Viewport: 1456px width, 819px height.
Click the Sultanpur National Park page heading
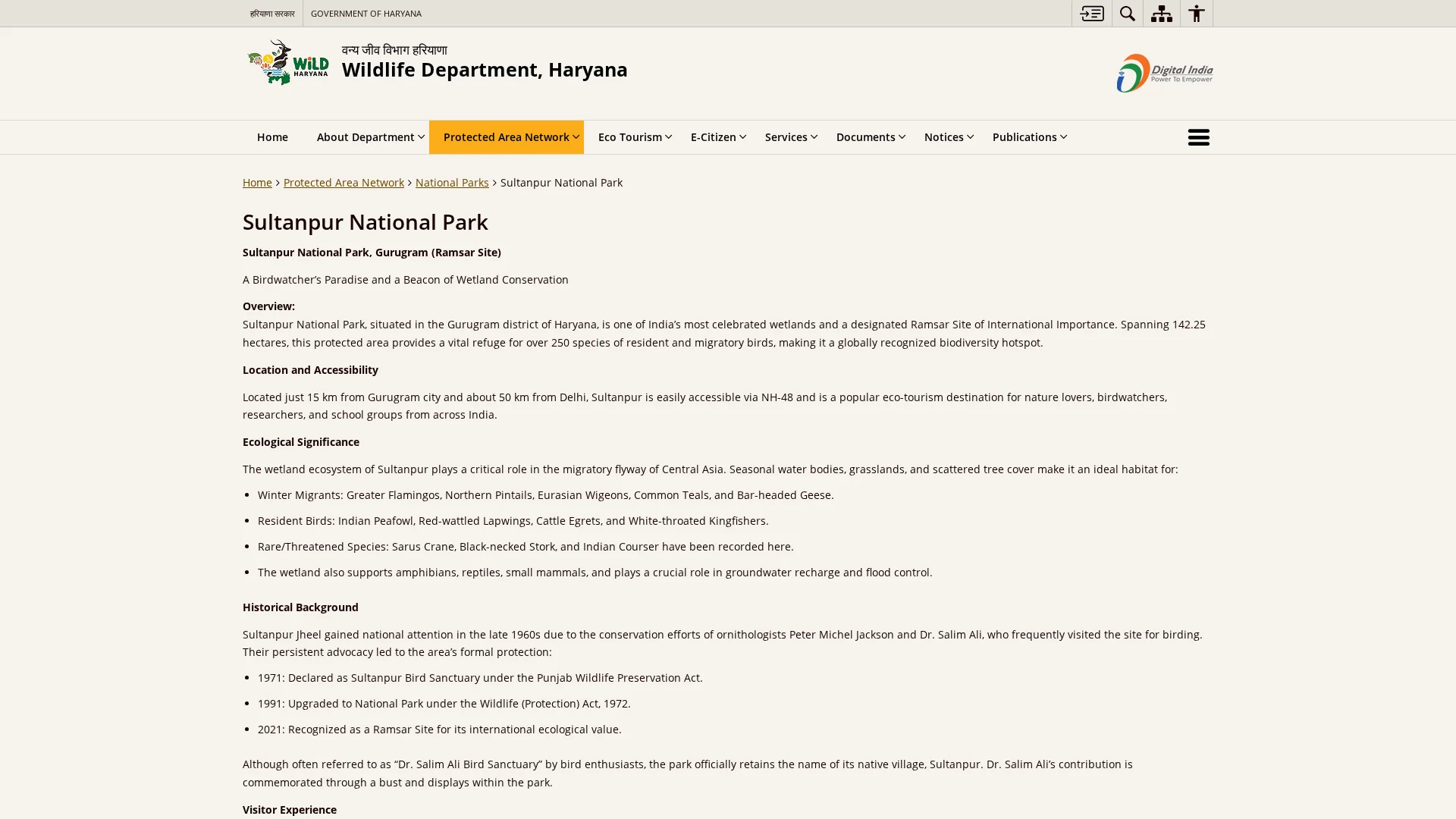pyautogui.click(x=365, y=222)
